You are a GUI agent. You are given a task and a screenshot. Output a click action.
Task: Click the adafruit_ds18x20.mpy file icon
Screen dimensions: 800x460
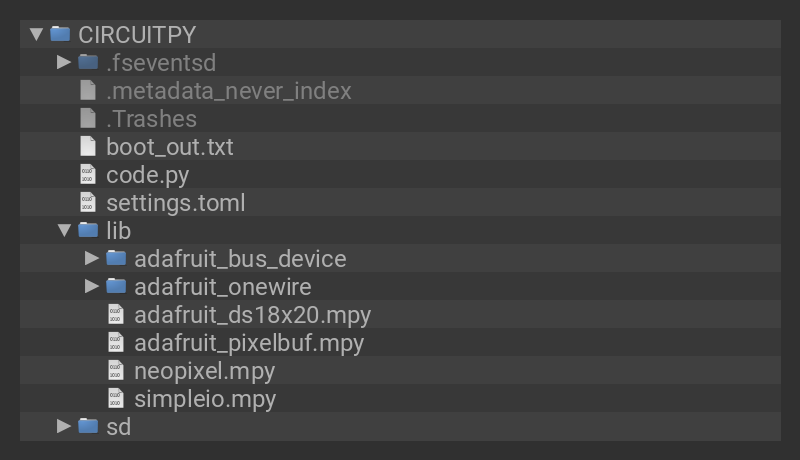click(x=116, y=315)
